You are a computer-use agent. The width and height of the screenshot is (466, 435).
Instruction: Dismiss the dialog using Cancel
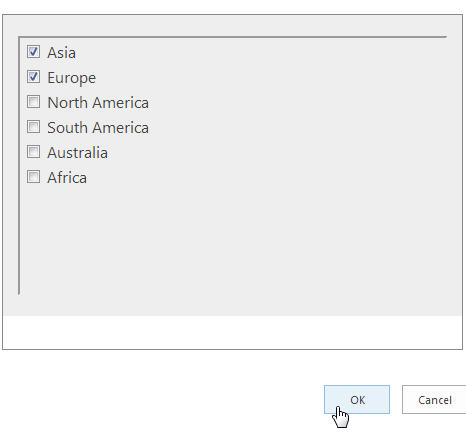[434, 400]
